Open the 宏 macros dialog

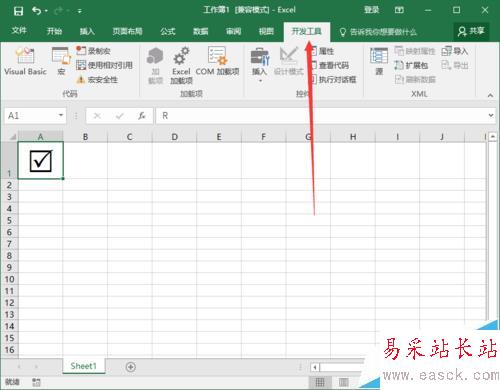tap(61, 61)
